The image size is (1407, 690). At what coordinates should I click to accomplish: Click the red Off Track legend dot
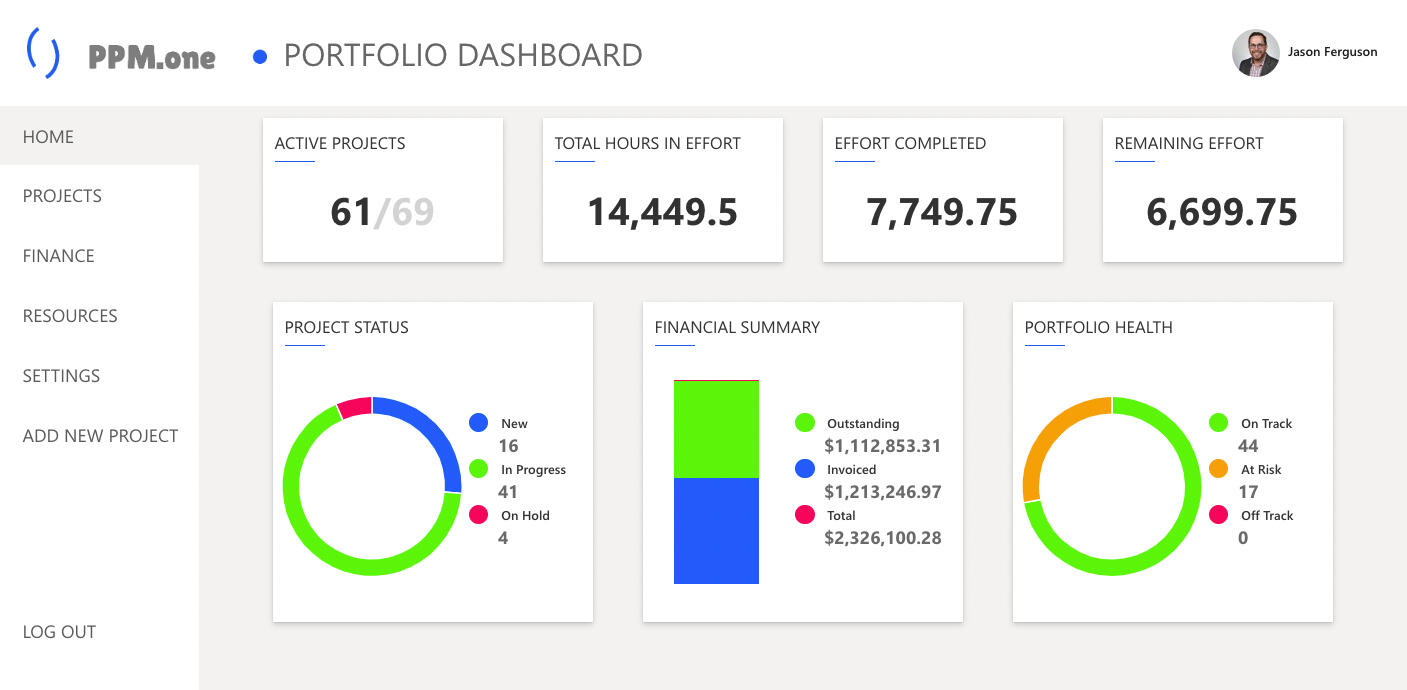(1218, 515)
